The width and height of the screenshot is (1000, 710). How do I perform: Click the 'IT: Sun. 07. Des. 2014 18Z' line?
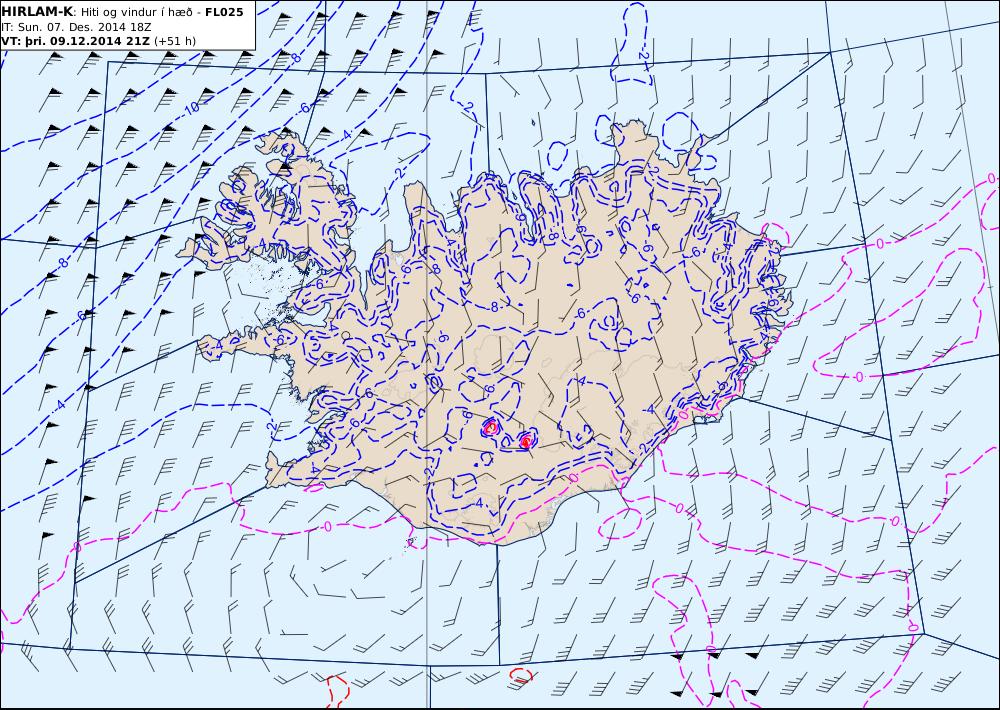(76, 27)
